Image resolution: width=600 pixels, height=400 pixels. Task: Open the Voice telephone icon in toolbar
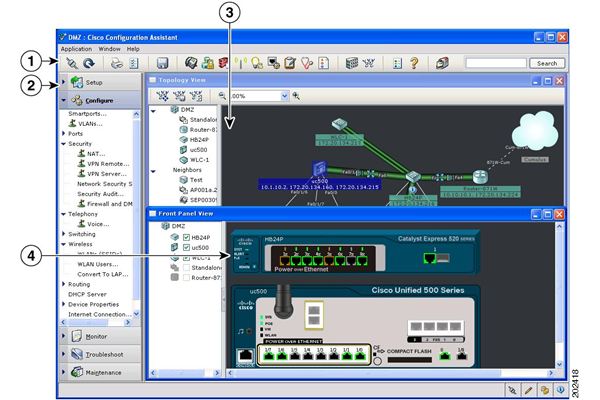pos(191,63)
